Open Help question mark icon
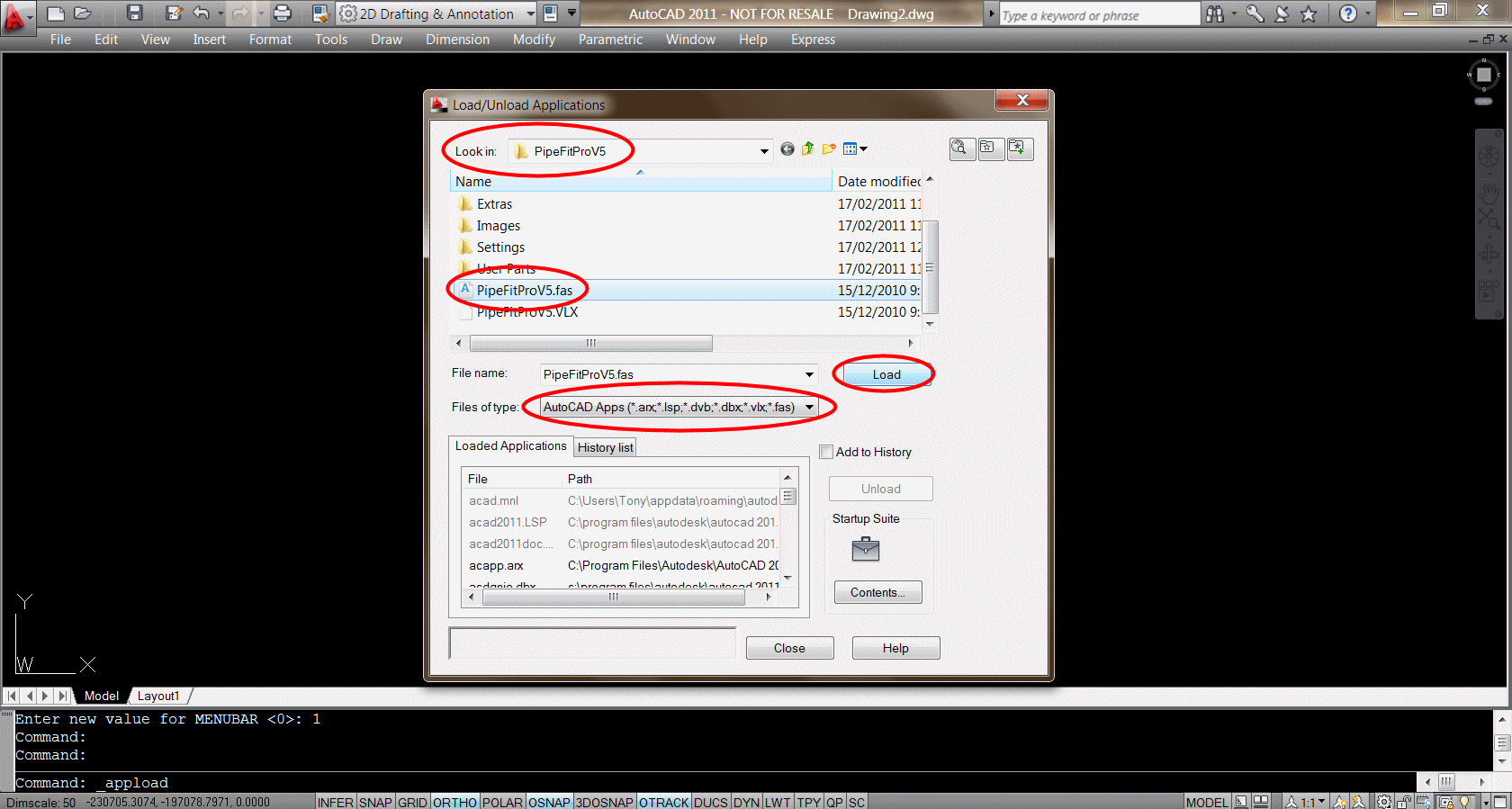This screenshot has height=809, width=1512. (1347, 13)
